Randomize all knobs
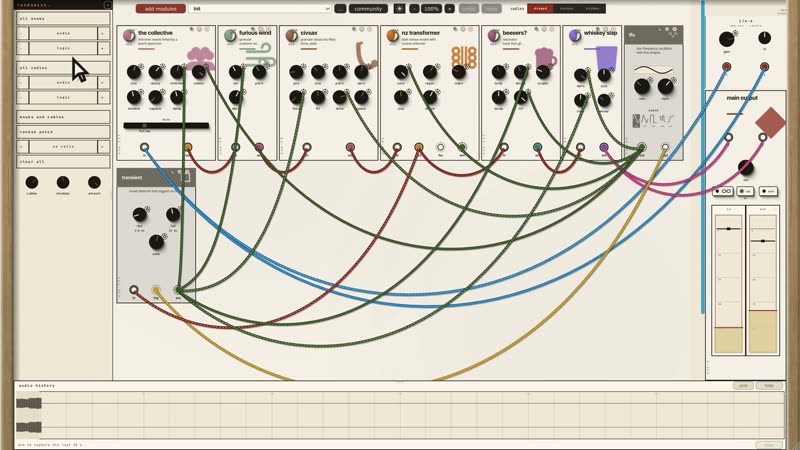Viewport: 800px width, 450px height. (63, 18)
